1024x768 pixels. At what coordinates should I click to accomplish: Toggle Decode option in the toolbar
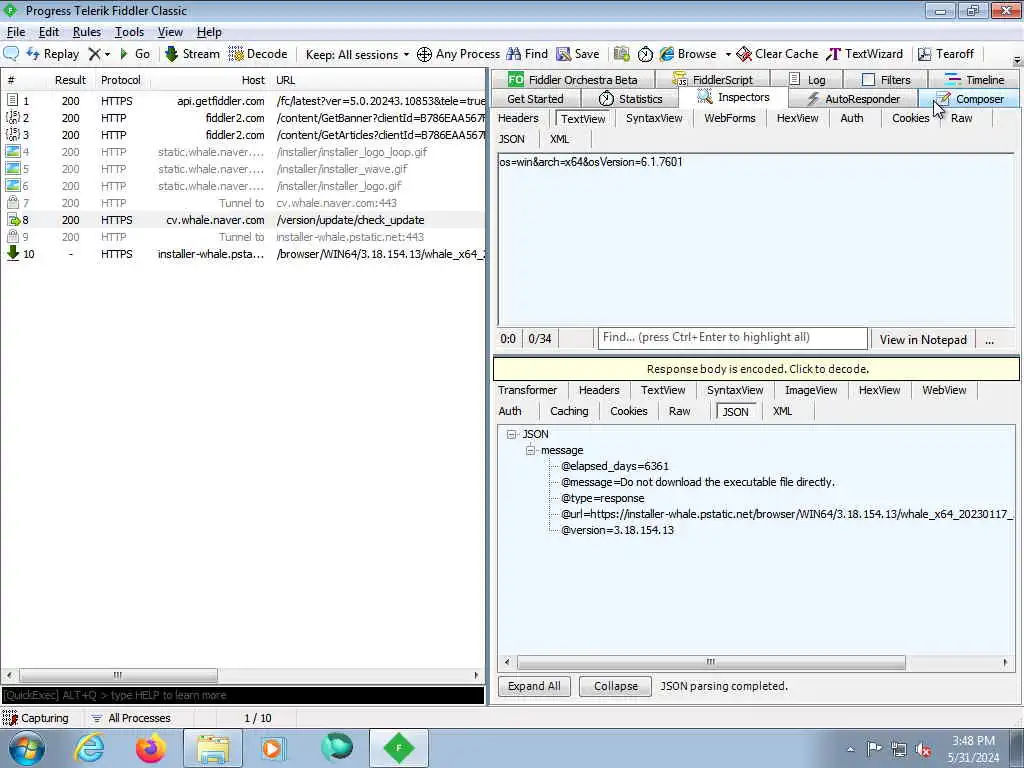coord(257,54)
